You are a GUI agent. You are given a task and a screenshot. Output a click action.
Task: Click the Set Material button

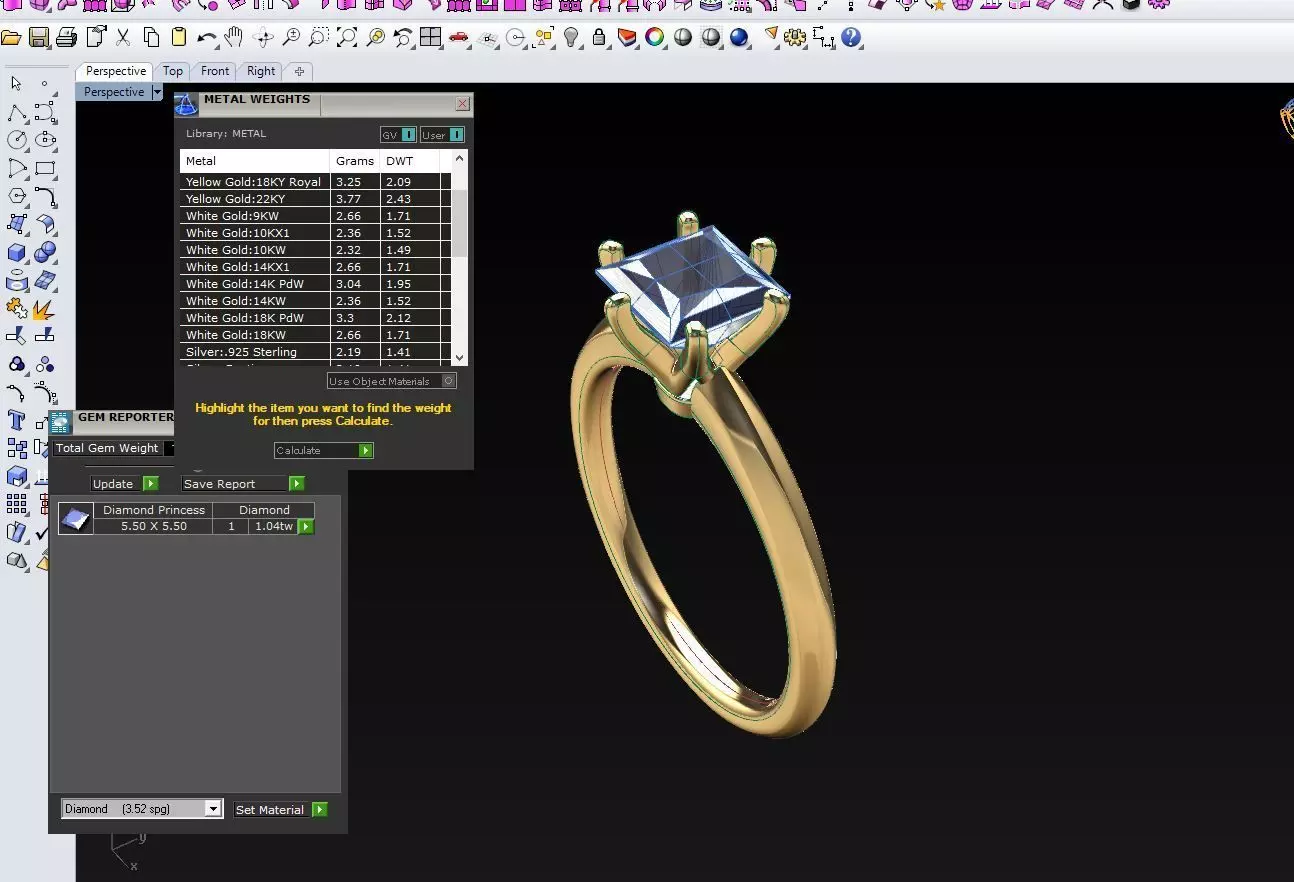pyautogui.click(x=281, y=810)
